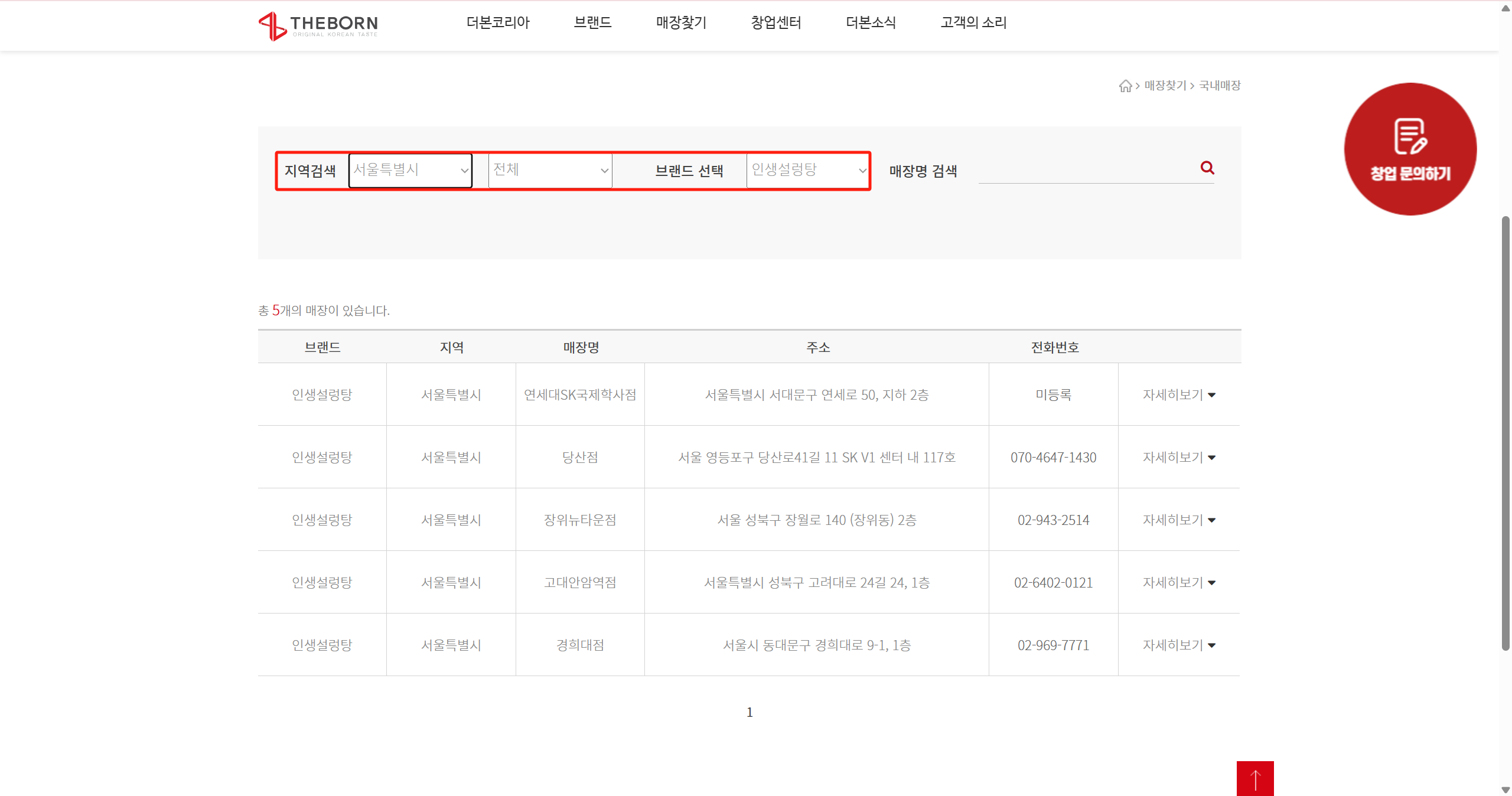Open the 브랜드 menu
Image resolution: width=1512 pixels, height=796 pixels.
click(x=592, y=22)
